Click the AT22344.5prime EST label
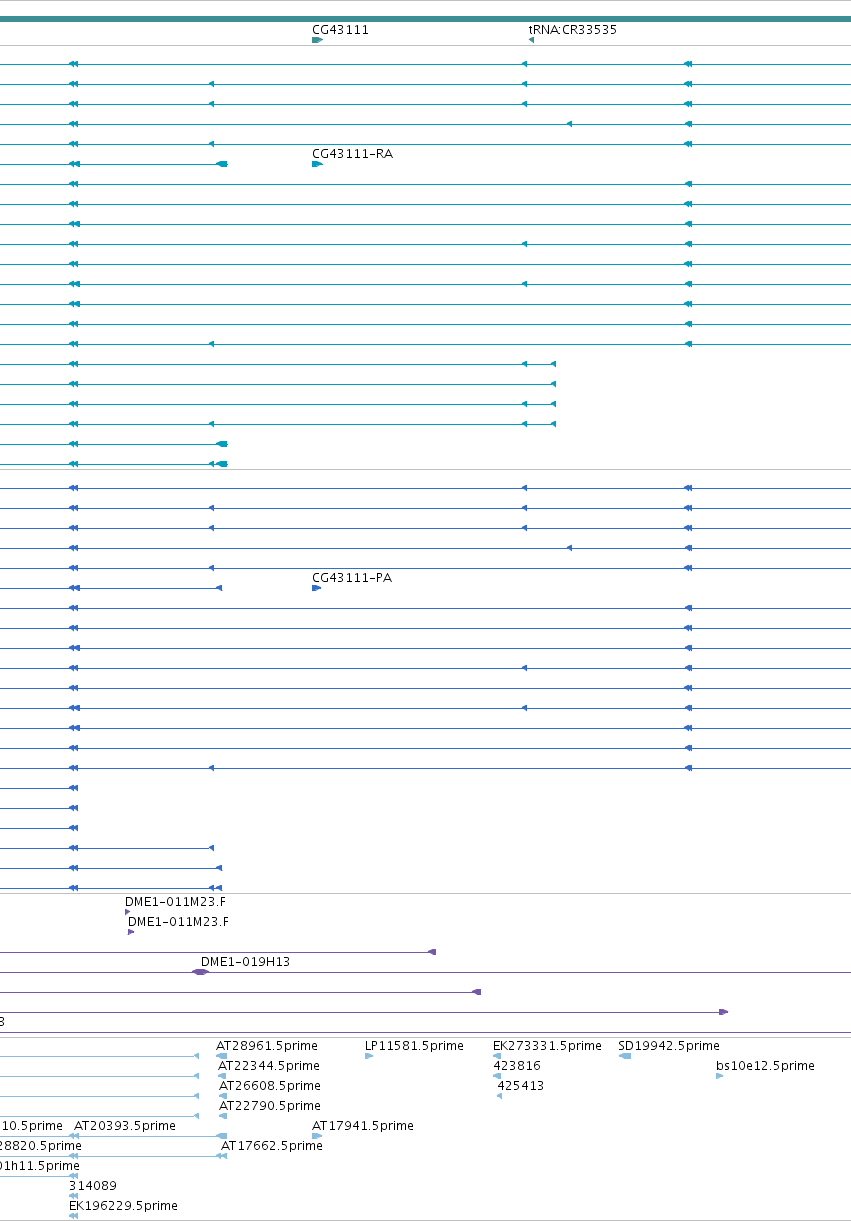 coord(269,1066)
